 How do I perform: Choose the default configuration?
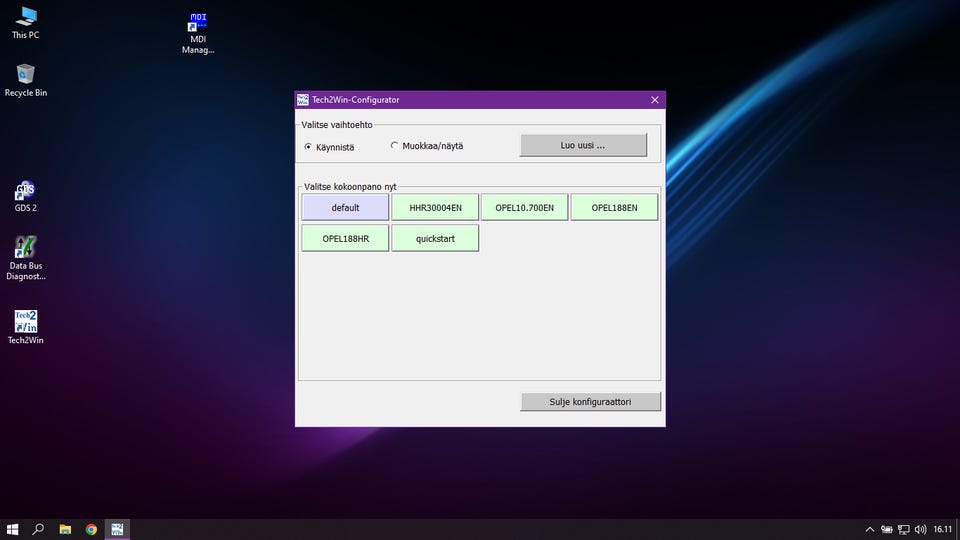tap(345, 208)
